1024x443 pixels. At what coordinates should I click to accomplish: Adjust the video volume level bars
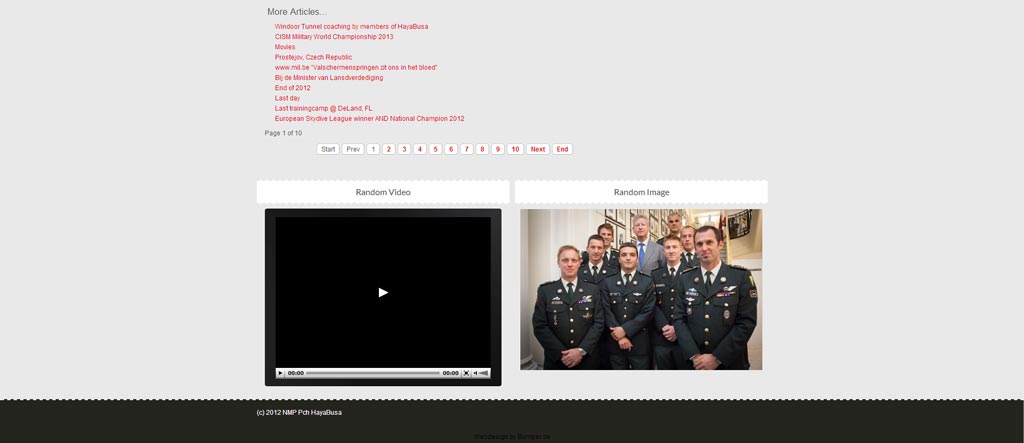(x=484, y=373)
